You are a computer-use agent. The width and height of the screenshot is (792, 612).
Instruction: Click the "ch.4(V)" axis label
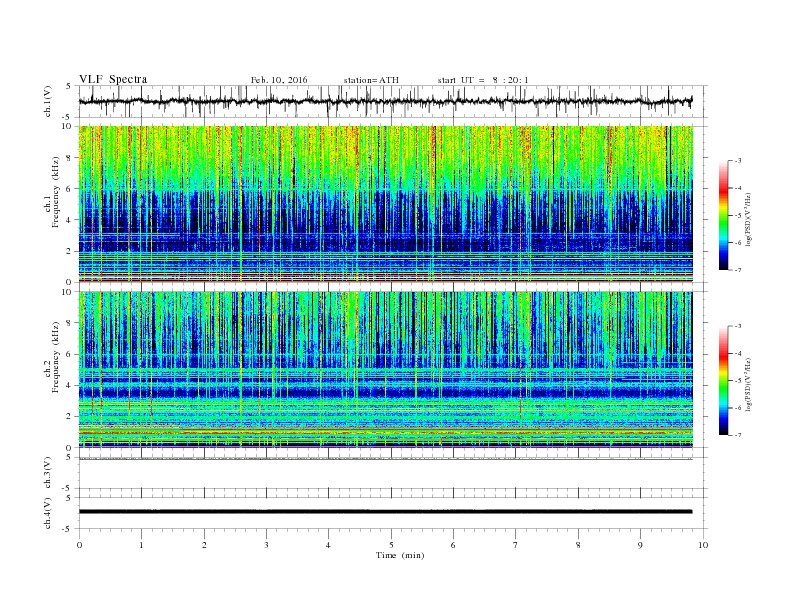(x=48, y=513)
